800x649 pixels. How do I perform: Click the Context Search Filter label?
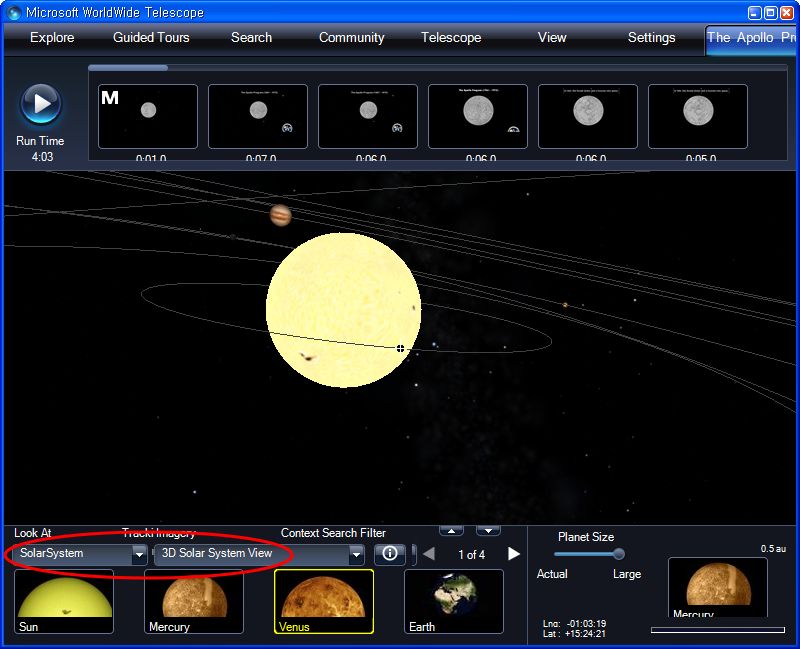[333, 533]
